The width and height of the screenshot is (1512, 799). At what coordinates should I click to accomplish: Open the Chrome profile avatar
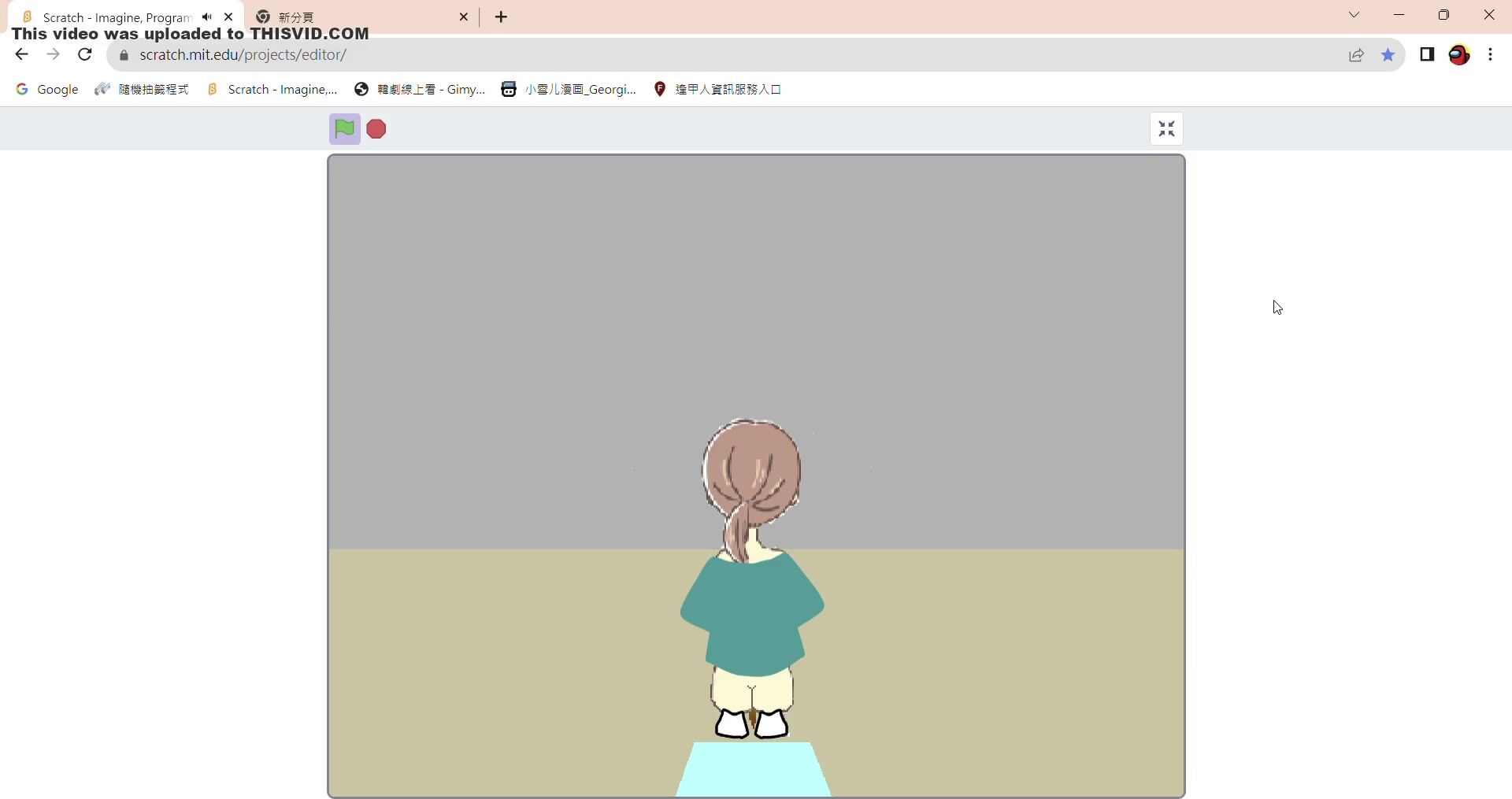point(1459,55)
